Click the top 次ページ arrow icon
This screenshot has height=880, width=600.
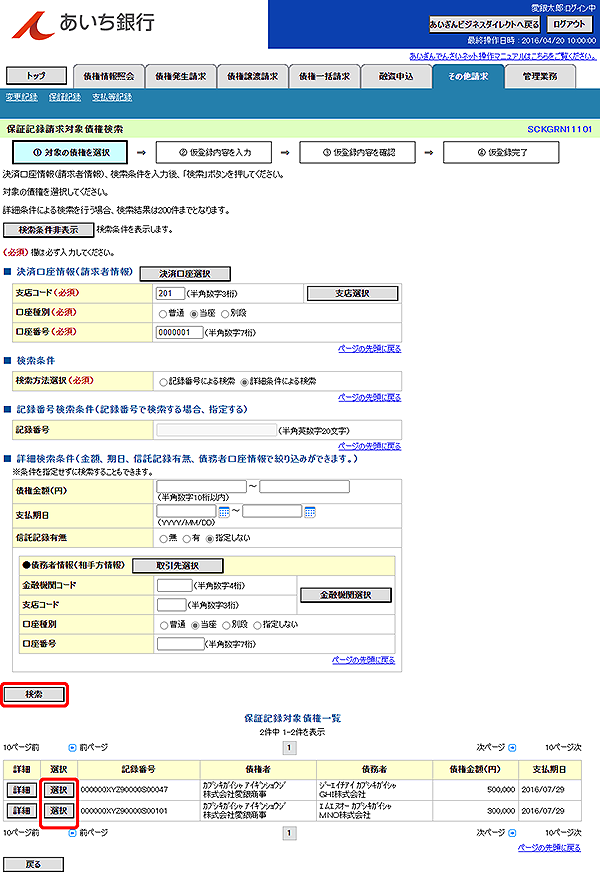pos(512,746)
